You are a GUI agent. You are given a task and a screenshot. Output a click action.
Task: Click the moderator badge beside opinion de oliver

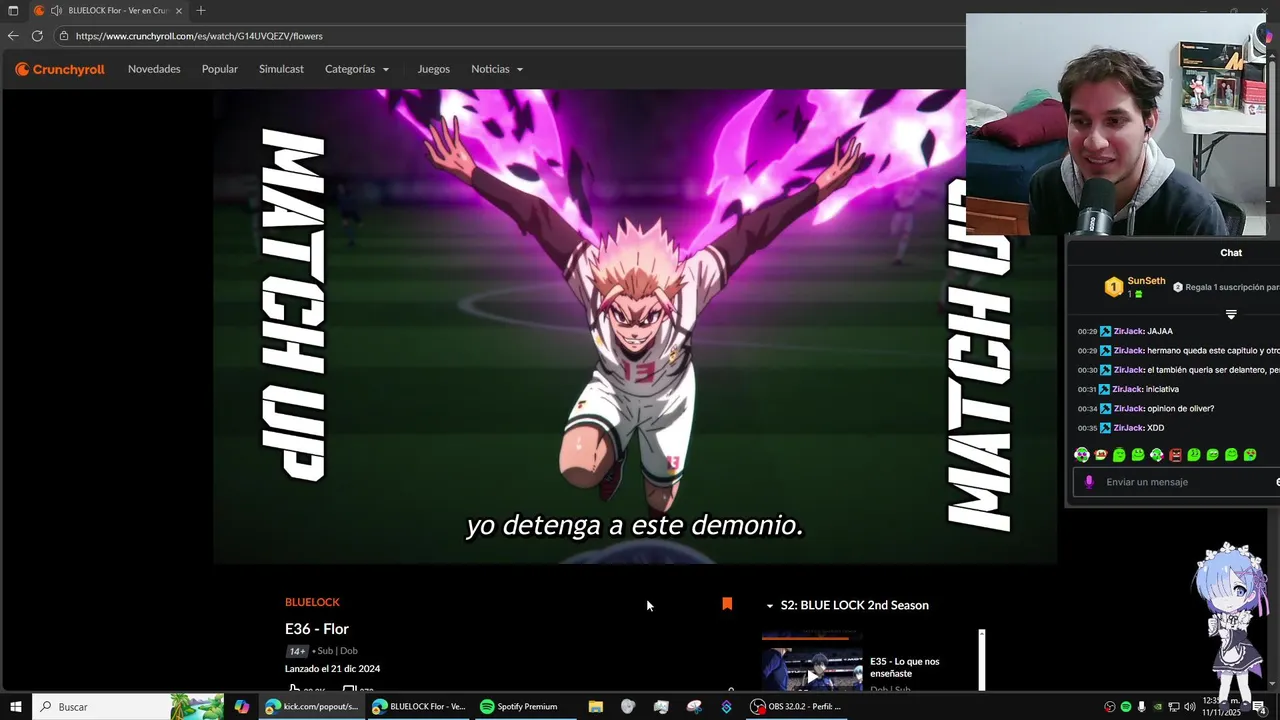click(1105, 409)
